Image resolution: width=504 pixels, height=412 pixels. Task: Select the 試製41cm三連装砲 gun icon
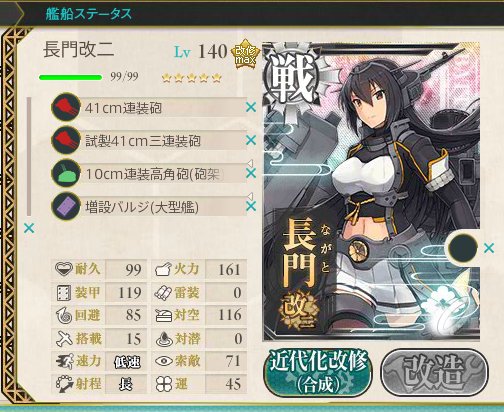coord(66,140)
